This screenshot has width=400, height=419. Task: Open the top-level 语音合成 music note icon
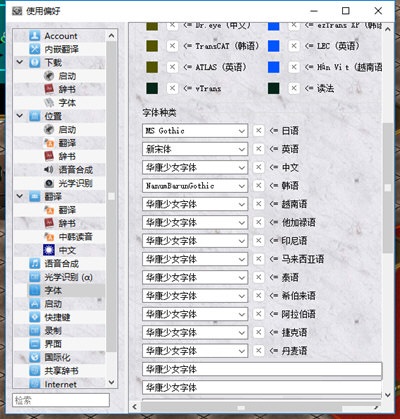click(x=35, y=263)
